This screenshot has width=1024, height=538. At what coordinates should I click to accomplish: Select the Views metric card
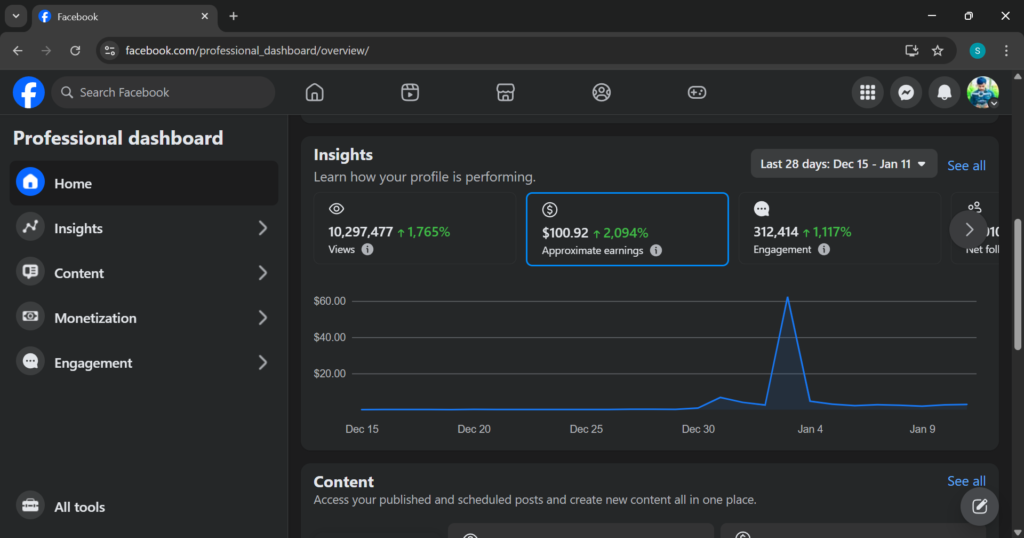click(x=415, y=229)
